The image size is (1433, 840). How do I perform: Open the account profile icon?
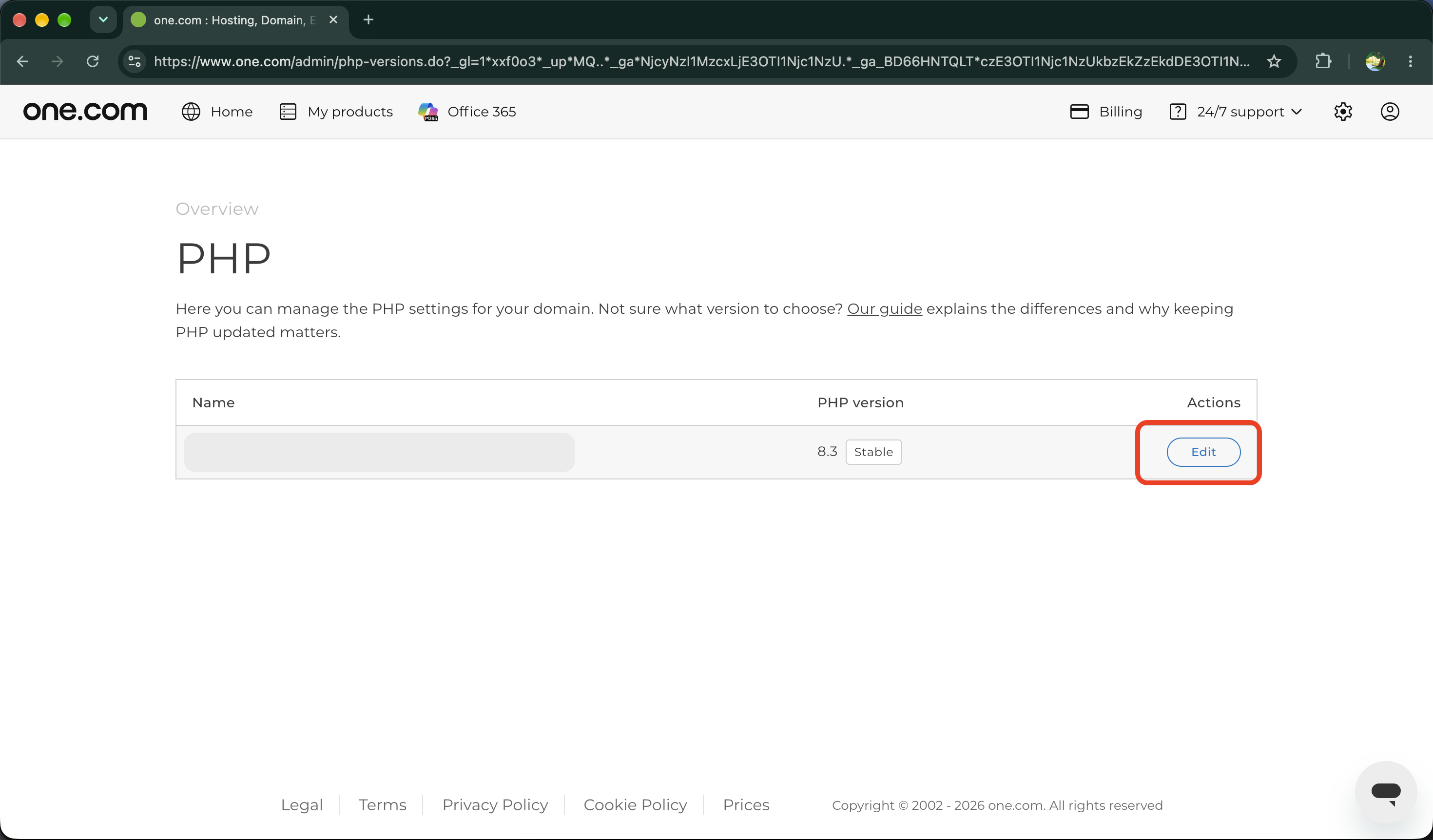tap(1390, 112)
